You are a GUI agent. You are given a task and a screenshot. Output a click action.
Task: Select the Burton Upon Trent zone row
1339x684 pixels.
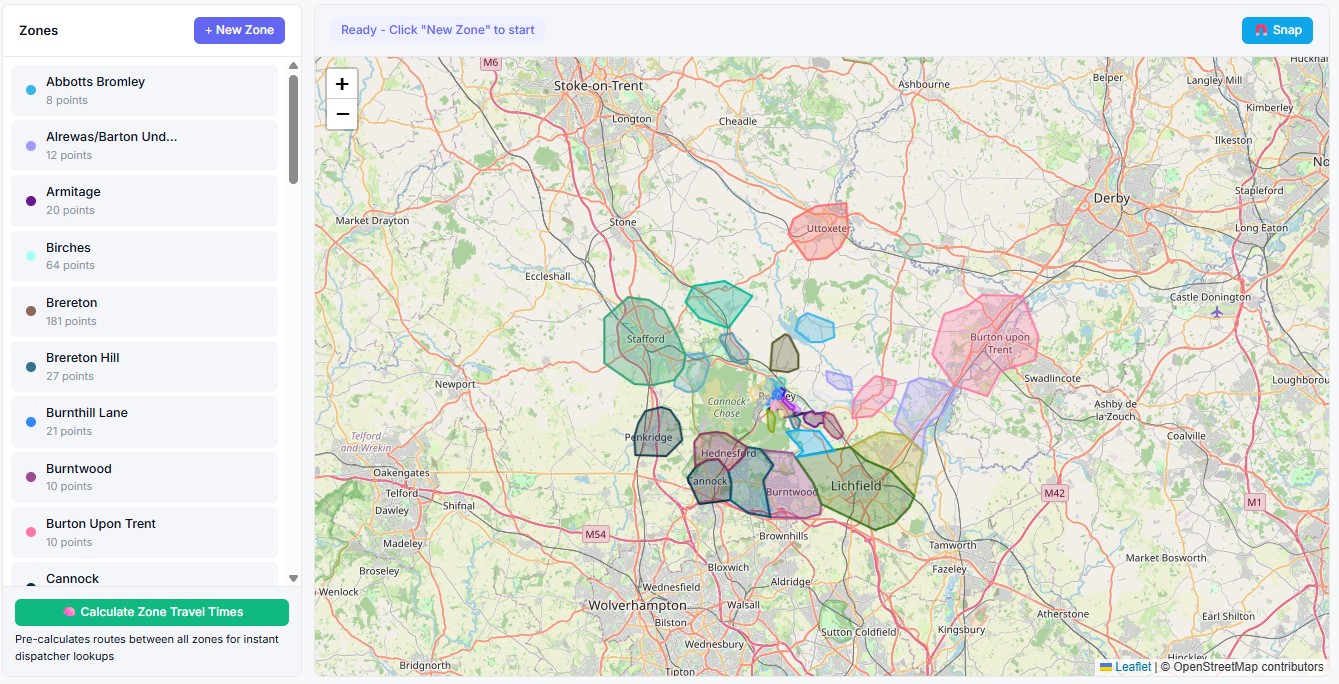(144, 532)
